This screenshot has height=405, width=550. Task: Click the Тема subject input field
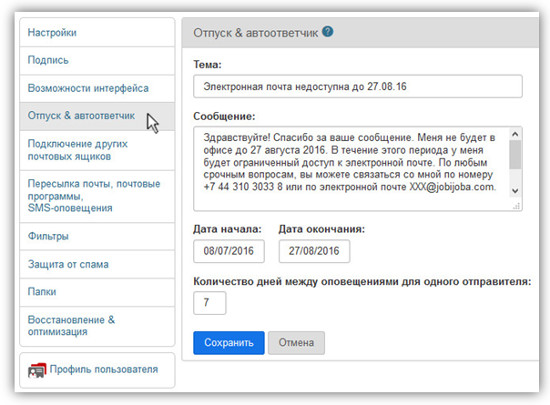pyautogui.click(x=358, y=86)
